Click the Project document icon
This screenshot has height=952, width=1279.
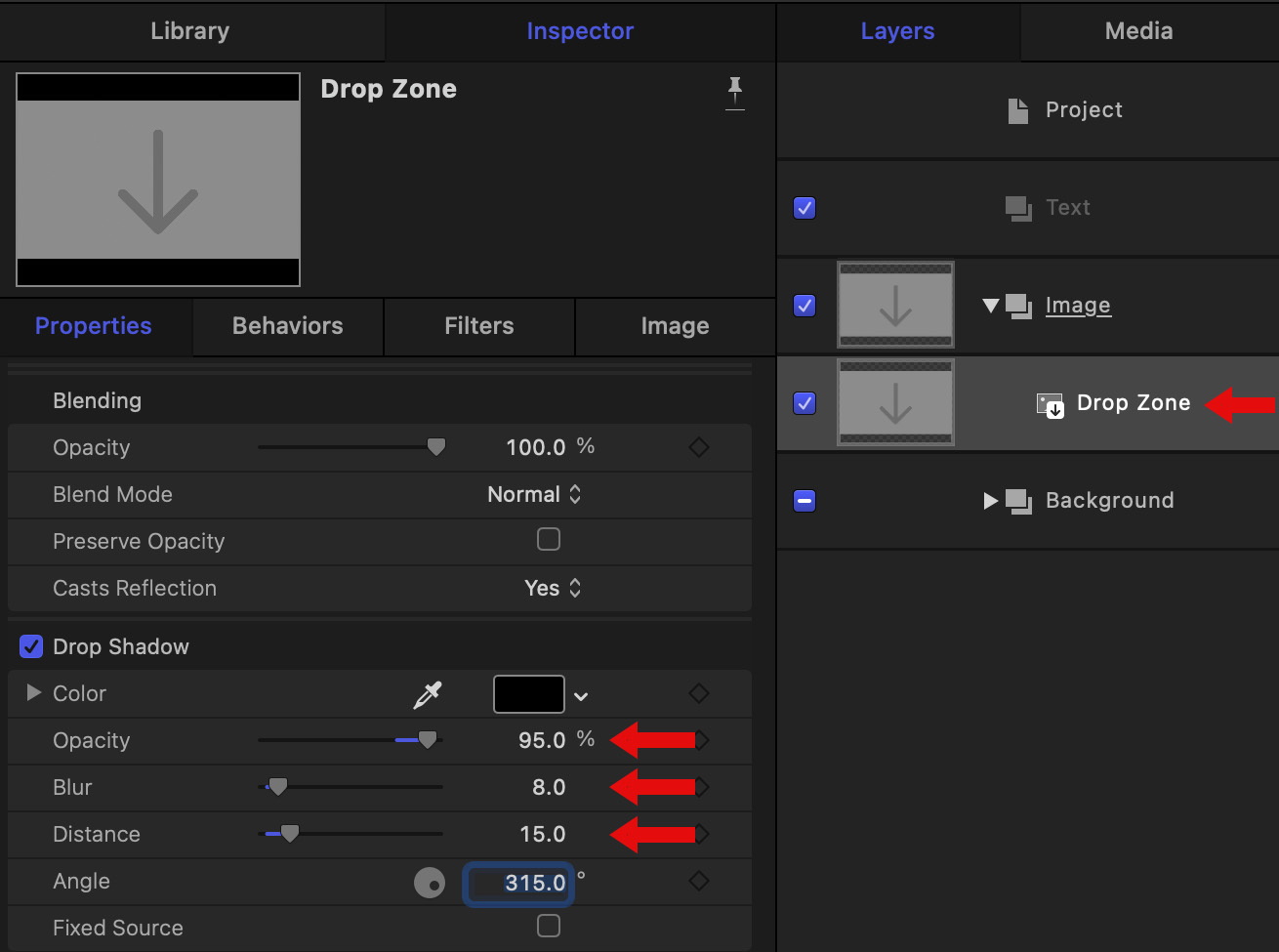click(1018, 110)
